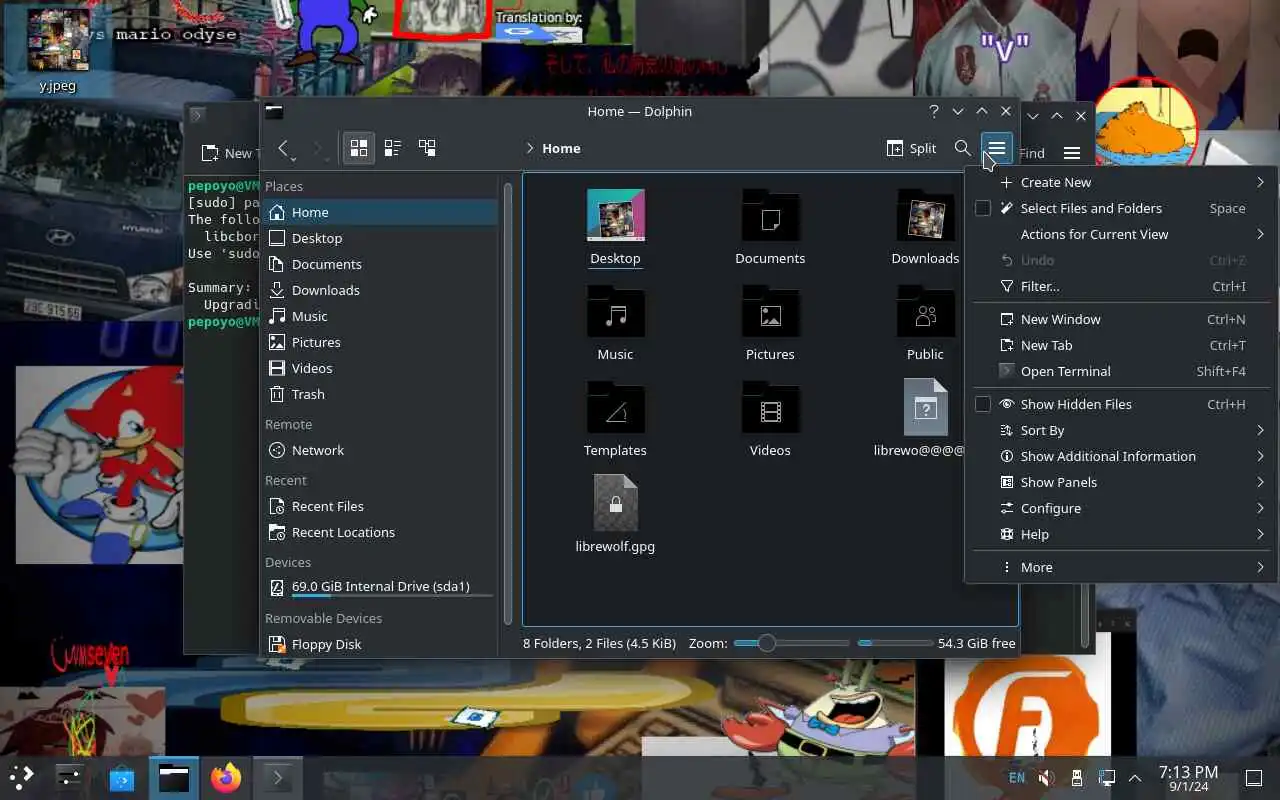Viewport: 1280px width, 800px height.
Task: Open Floppy Disk removable device
Action: point(380,644)
